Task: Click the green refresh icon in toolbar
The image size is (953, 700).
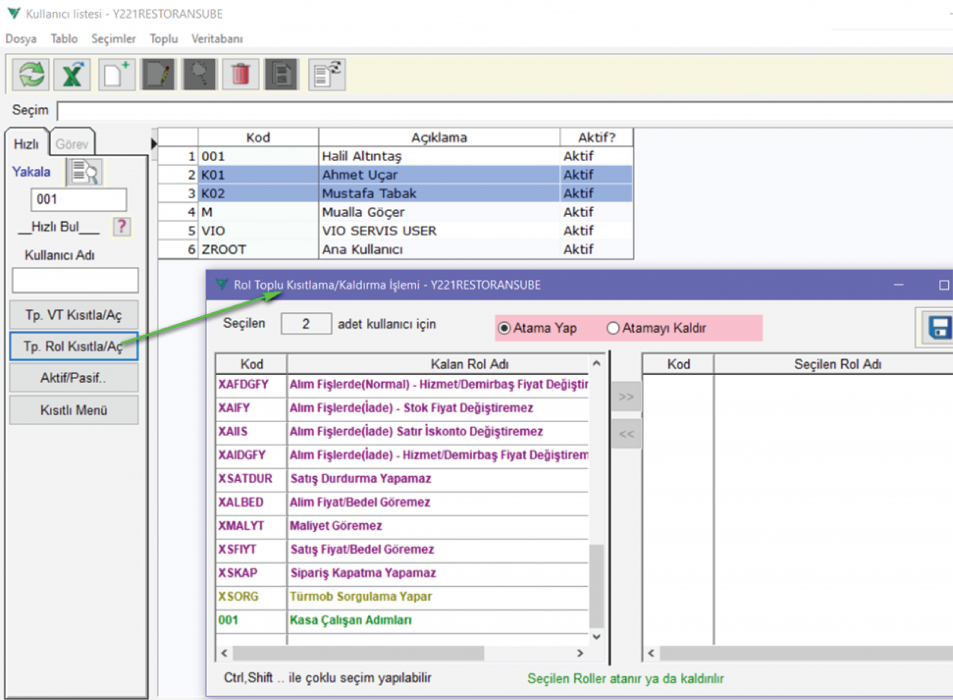Action: point(32,75)
